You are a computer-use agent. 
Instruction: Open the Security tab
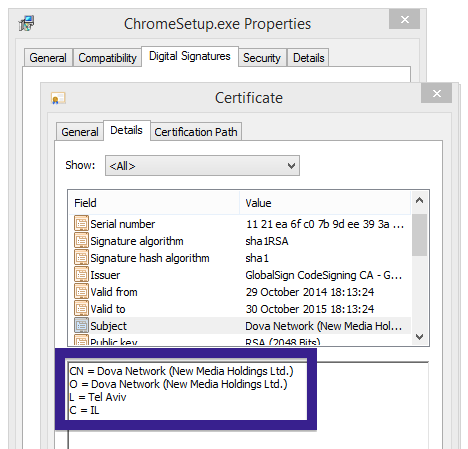tap(262, 58)
